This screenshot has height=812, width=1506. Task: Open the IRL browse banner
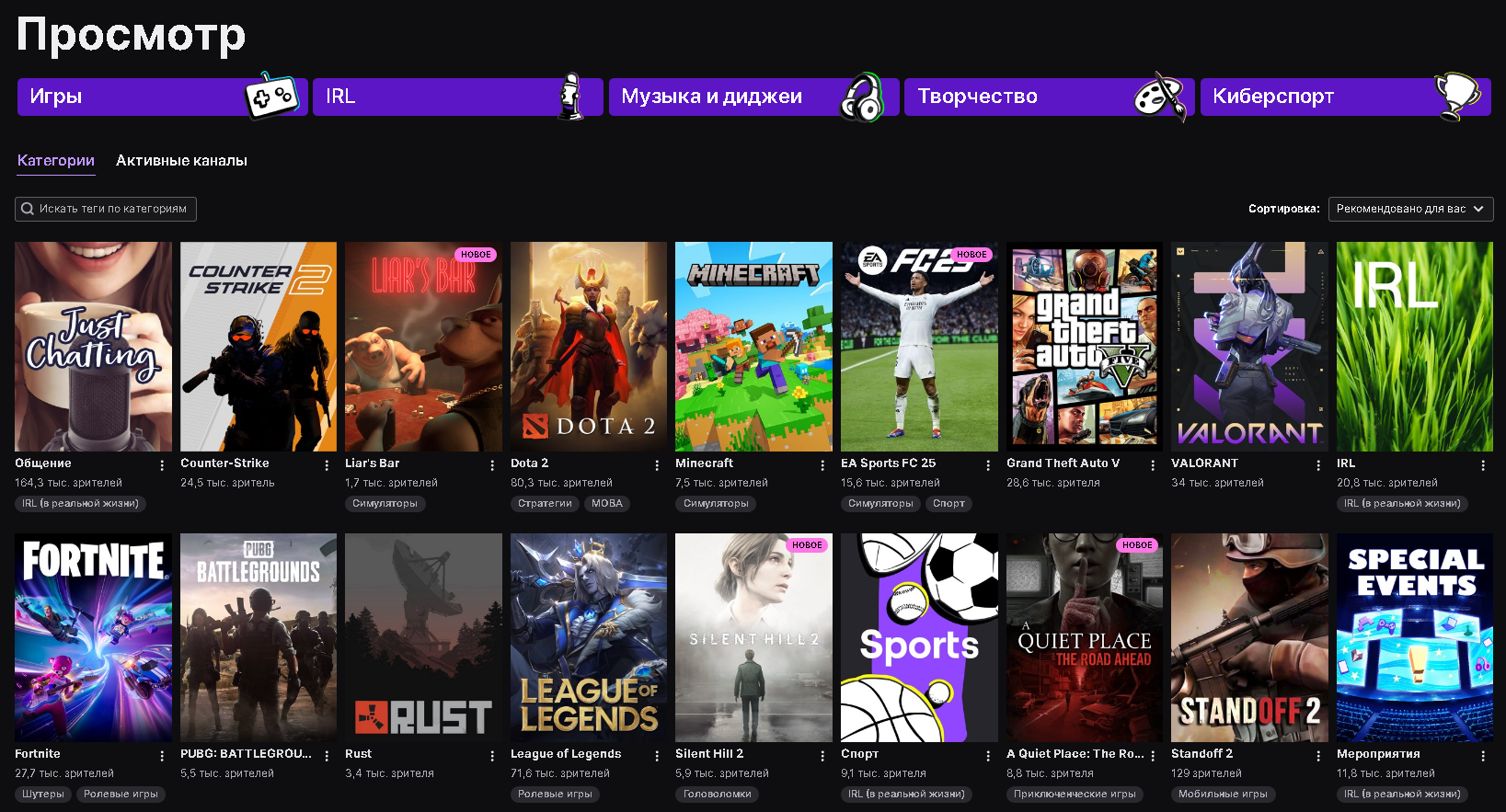click(x=457, y=97)
